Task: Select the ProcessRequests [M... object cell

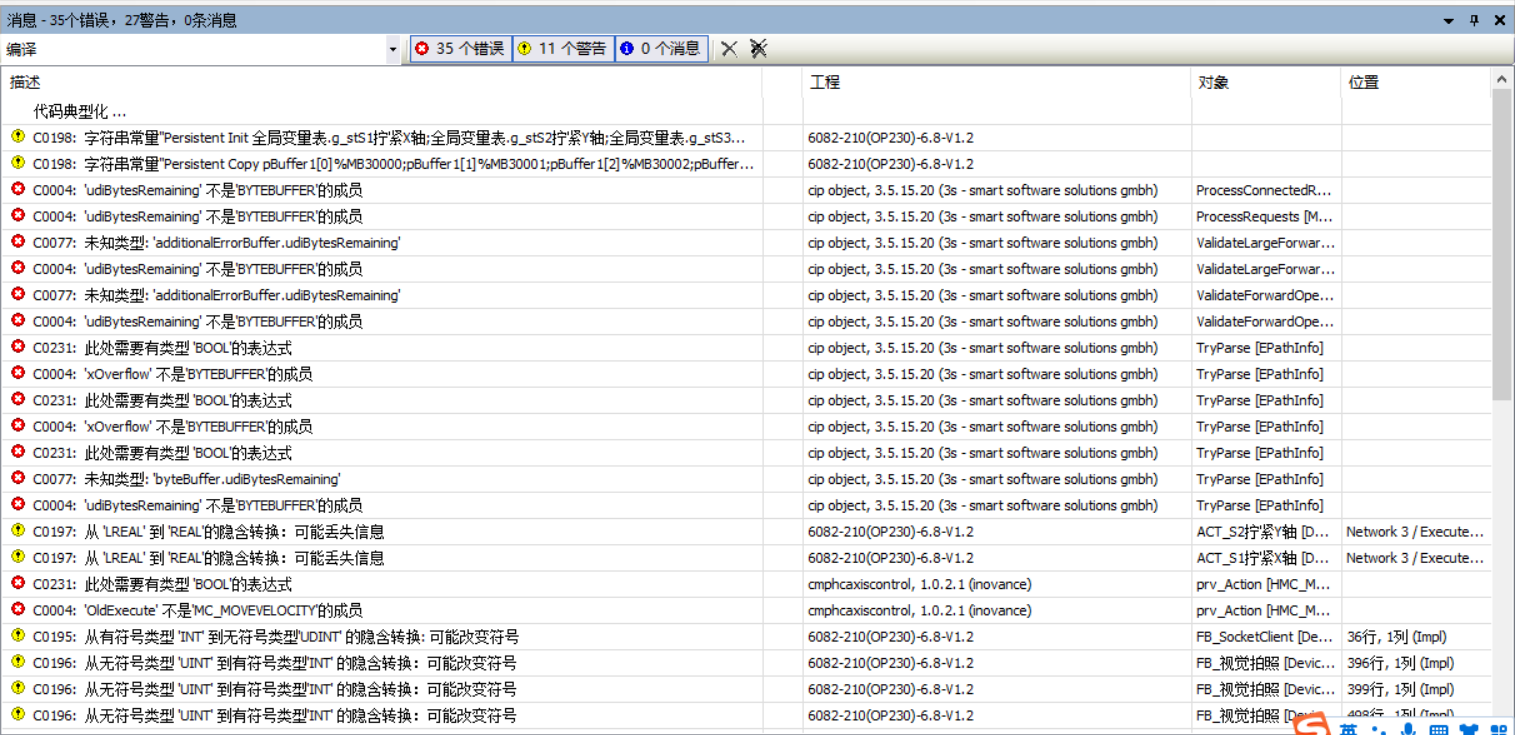Action: click(1265, 216)
